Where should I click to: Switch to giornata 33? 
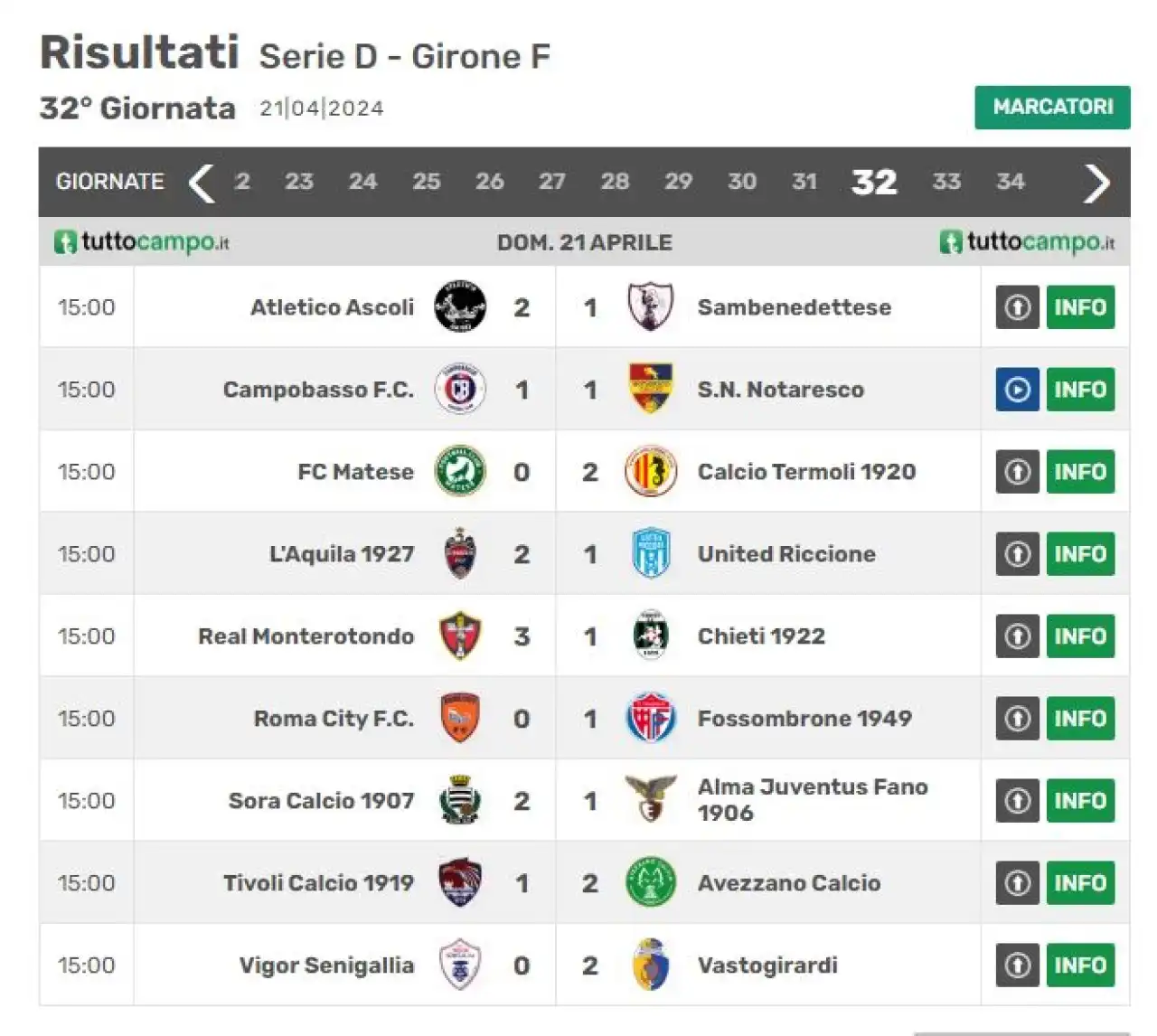tap(946, 182)
